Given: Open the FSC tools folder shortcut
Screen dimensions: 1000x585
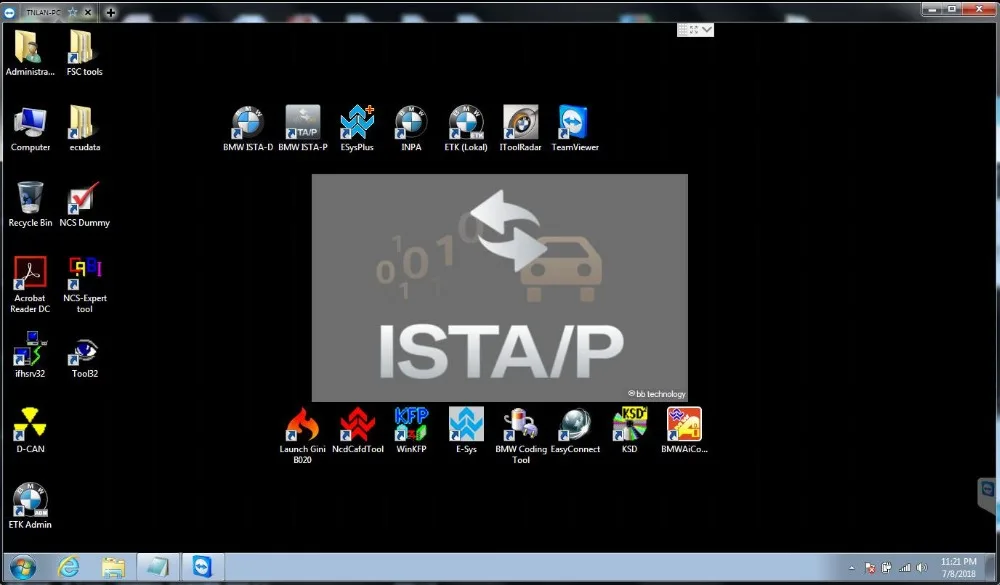Looking at the screenshot, I should tap(84, 52).
